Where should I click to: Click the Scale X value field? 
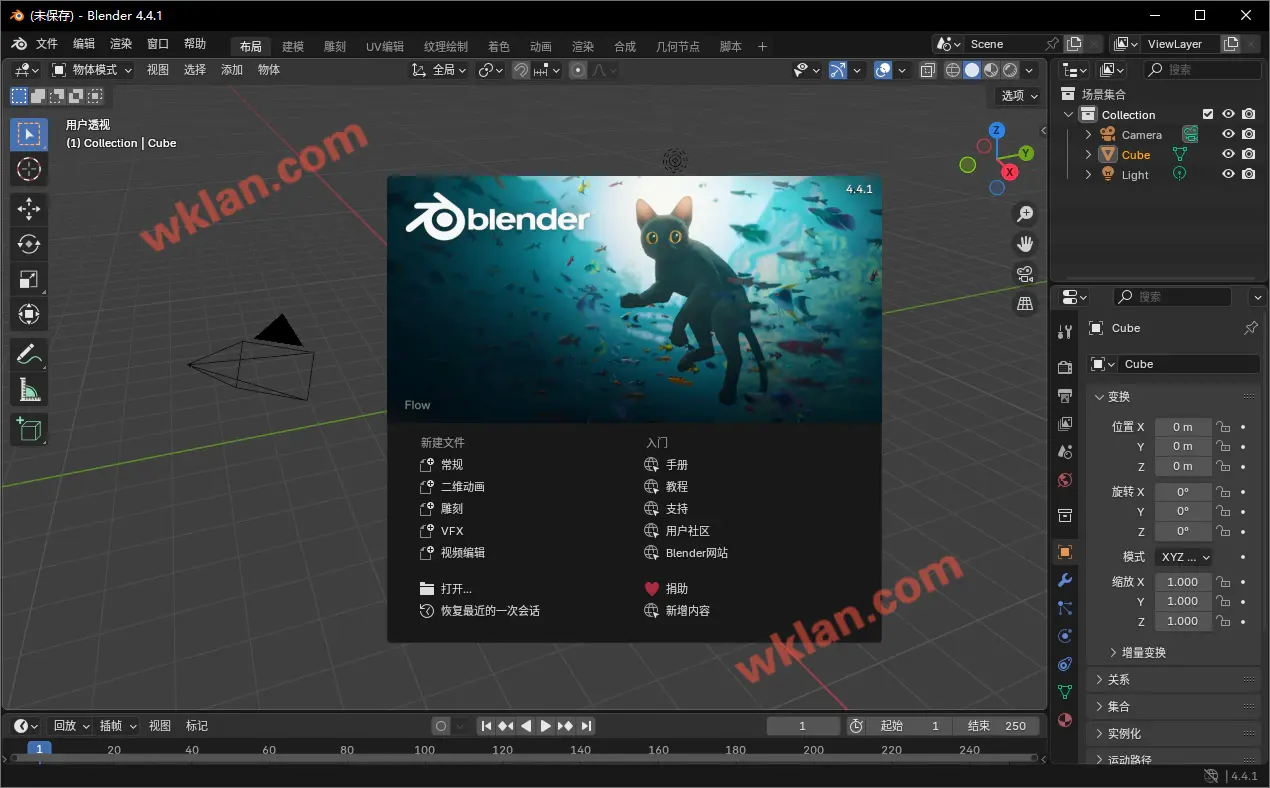coord(1183,582)
